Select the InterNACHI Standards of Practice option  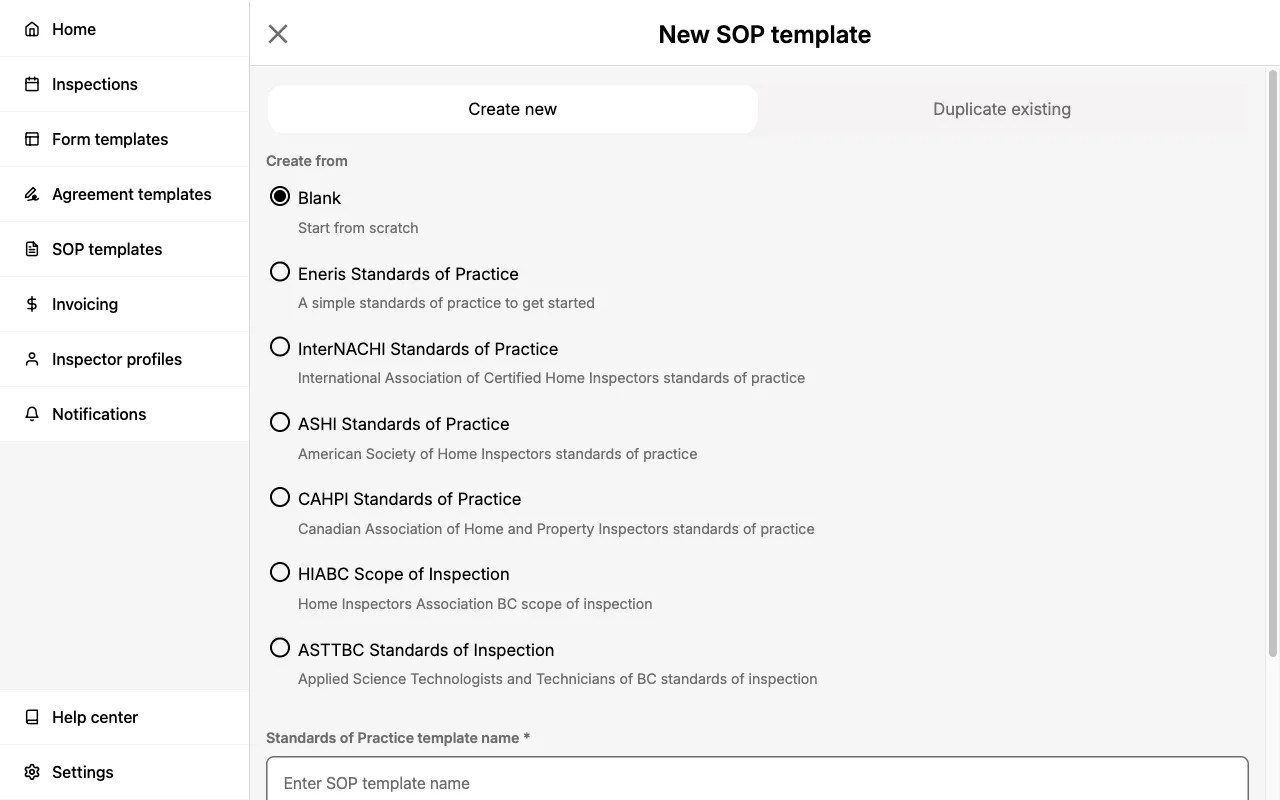(x=279, y=346)
